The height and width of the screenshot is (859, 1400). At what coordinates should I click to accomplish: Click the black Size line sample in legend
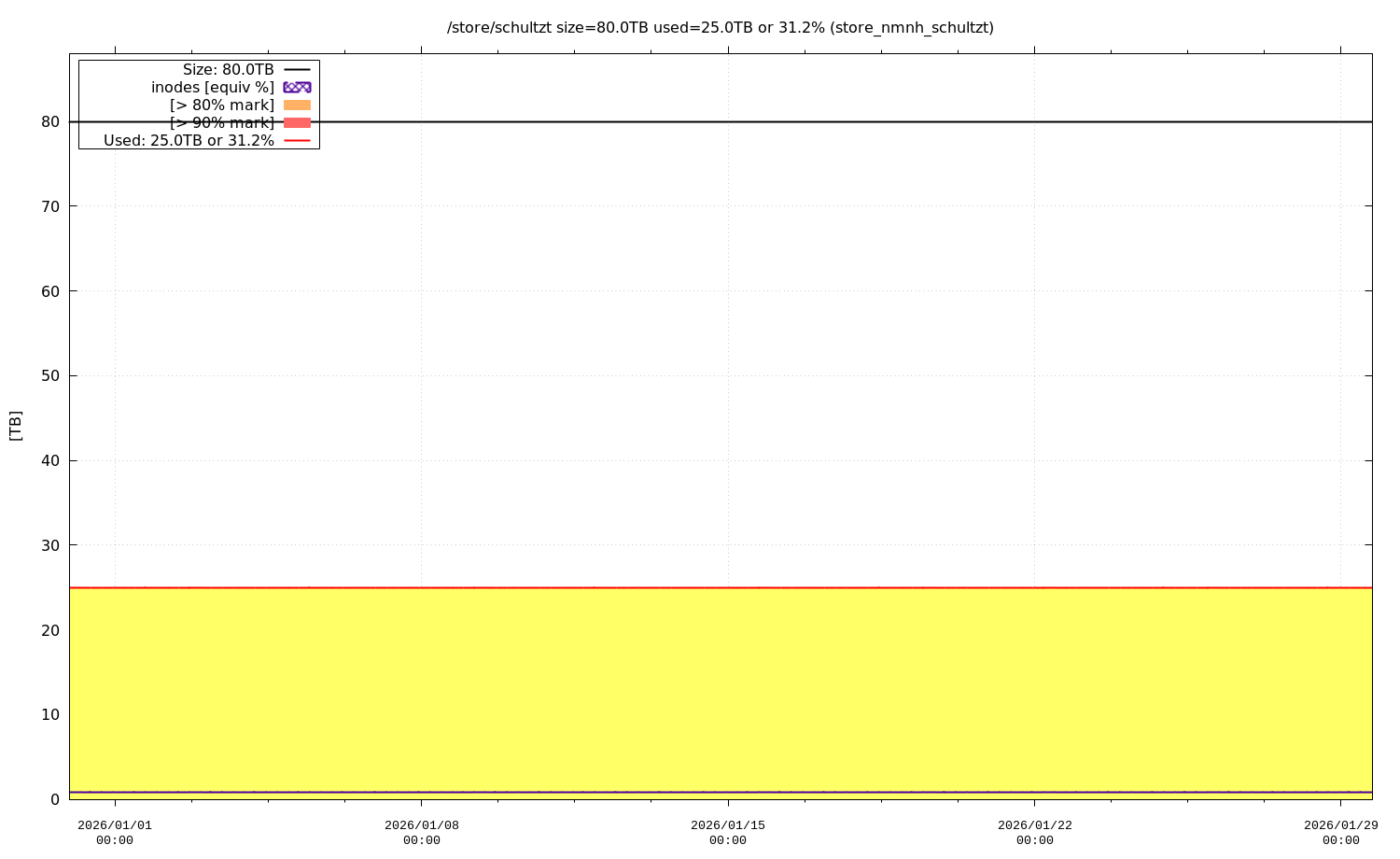click(x=297, y=70)
